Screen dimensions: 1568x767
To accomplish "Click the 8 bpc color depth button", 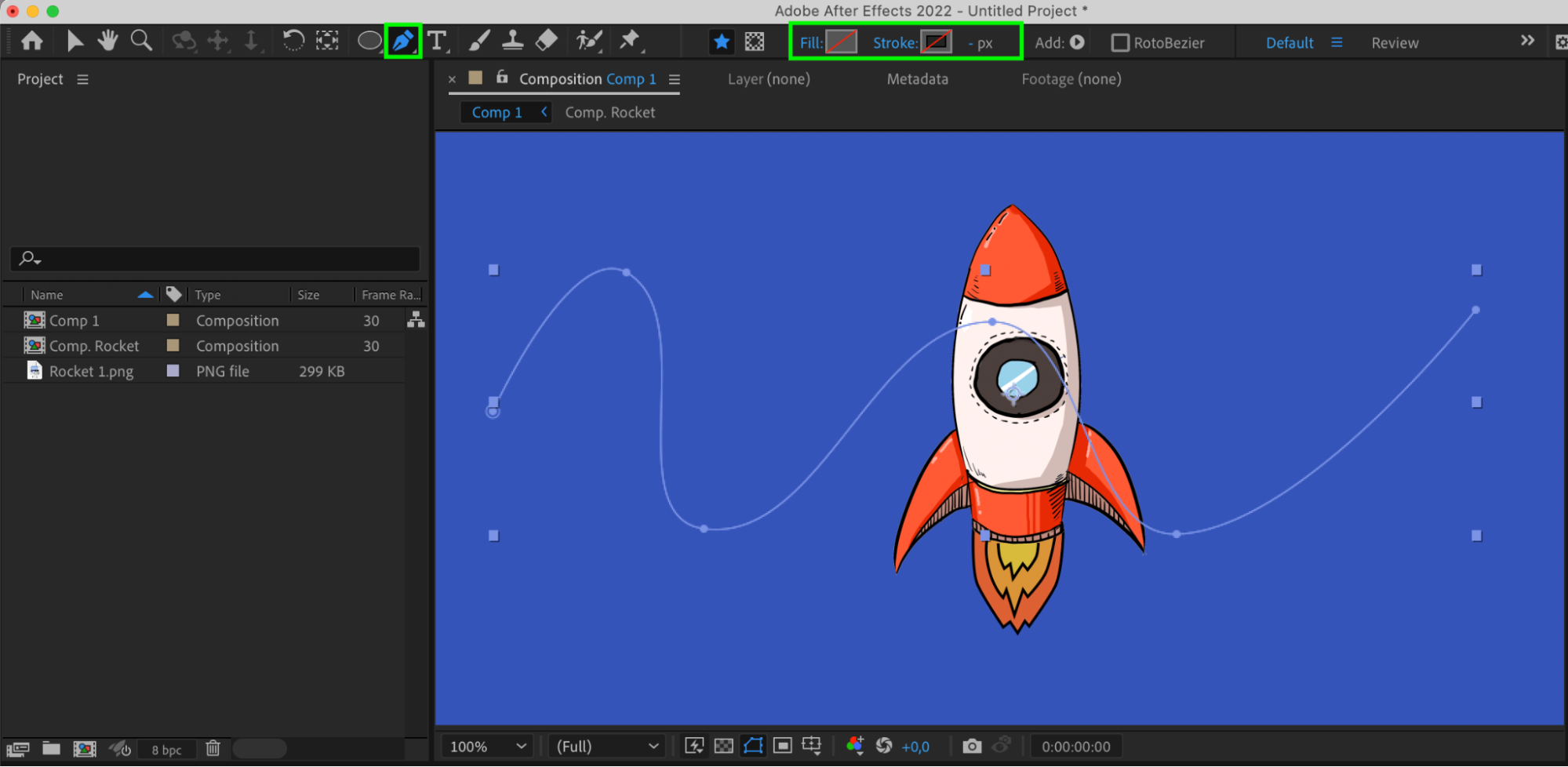I will coord(166,750).
